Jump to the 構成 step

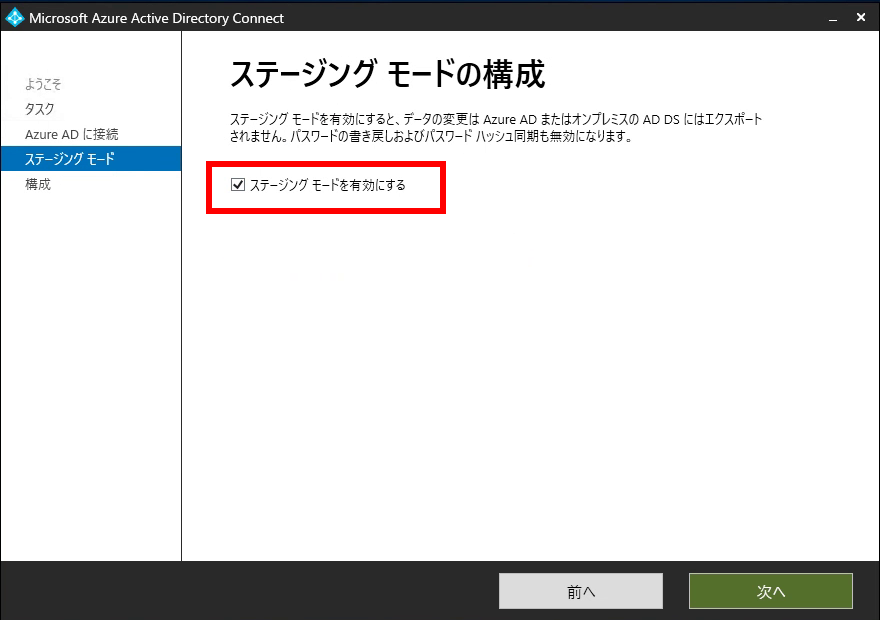pyautogui.click(x=38, y=184)
